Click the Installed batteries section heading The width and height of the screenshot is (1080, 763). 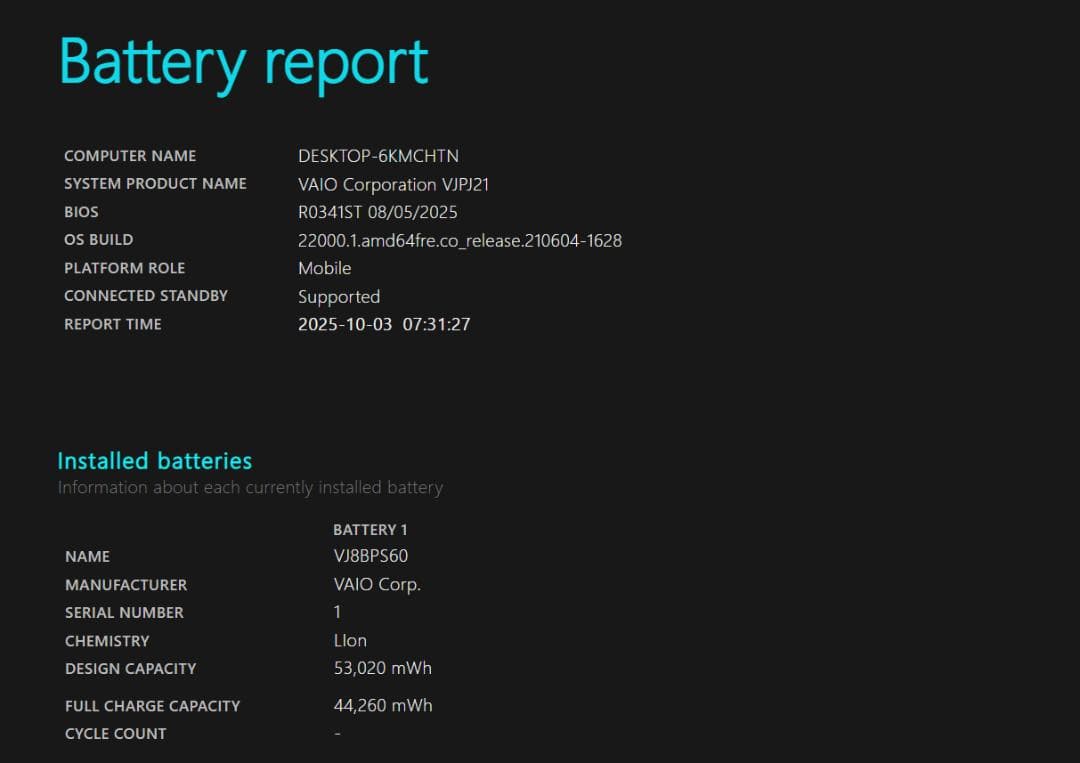(154, 461)
